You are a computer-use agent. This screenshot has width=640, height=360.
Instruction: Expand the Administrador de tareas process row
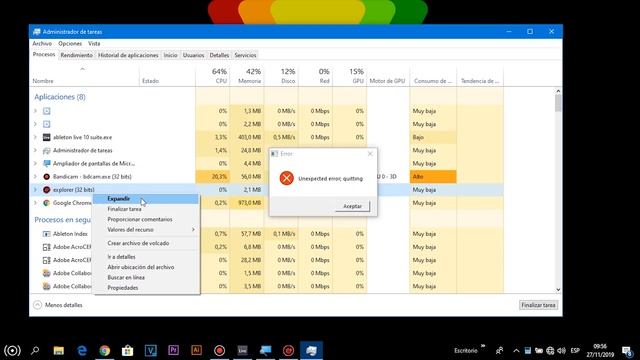coord(36,151)
